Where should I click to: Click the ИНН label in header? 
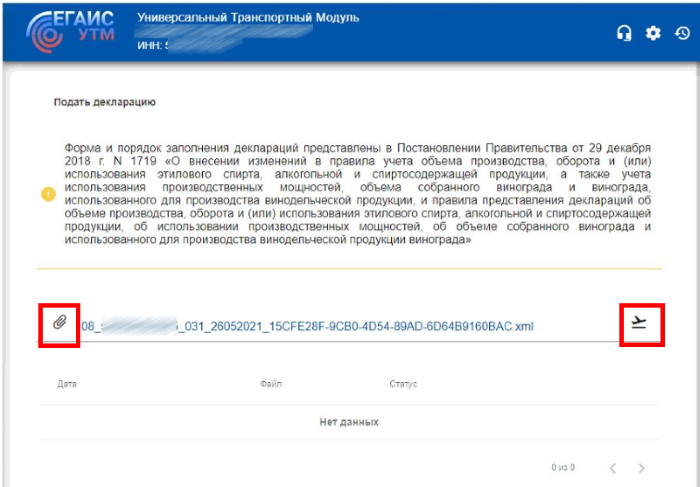click(x=148, y=46)
